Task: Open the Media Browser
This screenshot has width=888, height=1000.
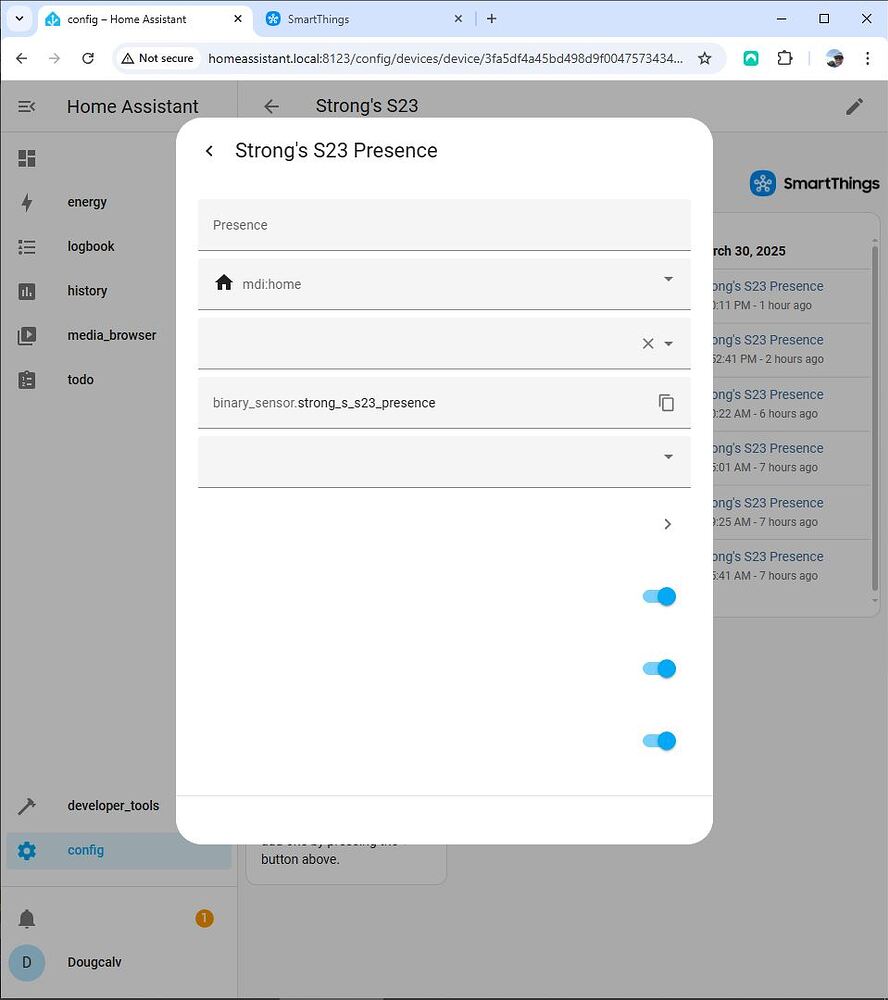Action: pyautogui.click(x=112, y=335)
